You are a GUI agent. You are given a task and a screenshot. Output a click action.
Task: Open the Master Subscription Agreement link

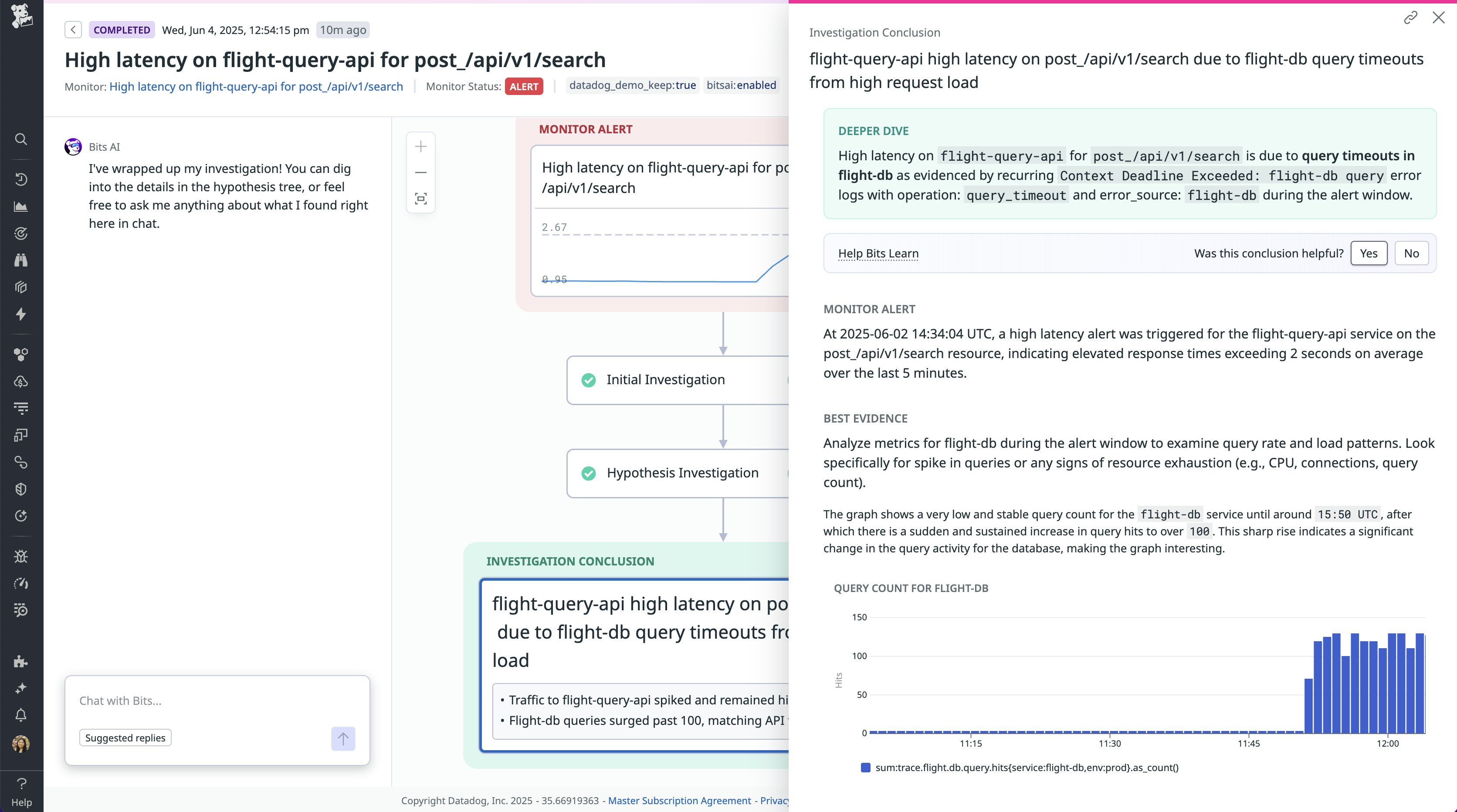pyautogui.click(x=679, y=801)
